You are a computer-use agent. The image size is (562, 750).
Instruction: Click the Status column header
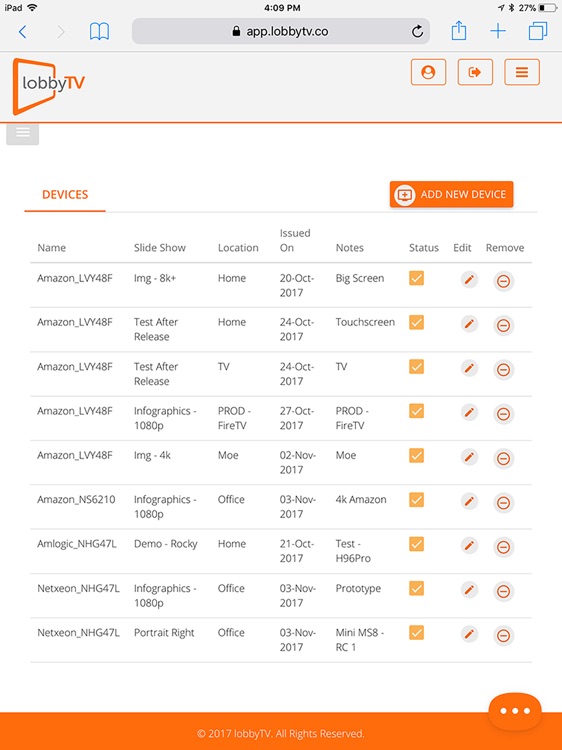424,248
